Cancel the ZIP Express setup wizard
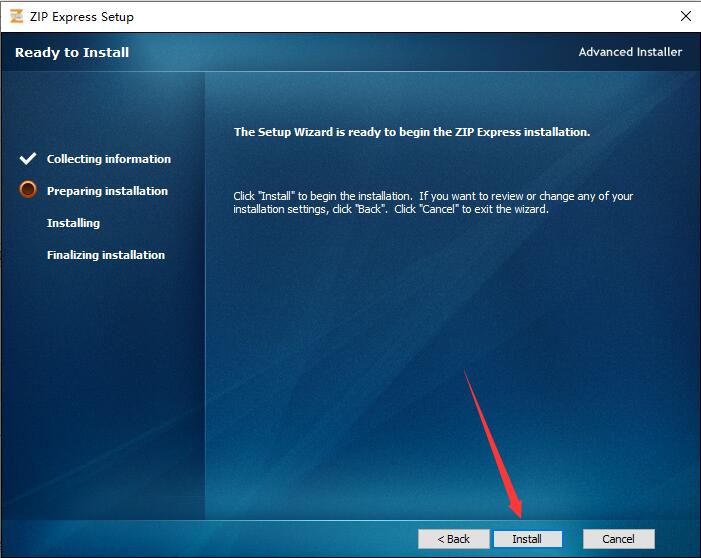 (x=618, y=539)
